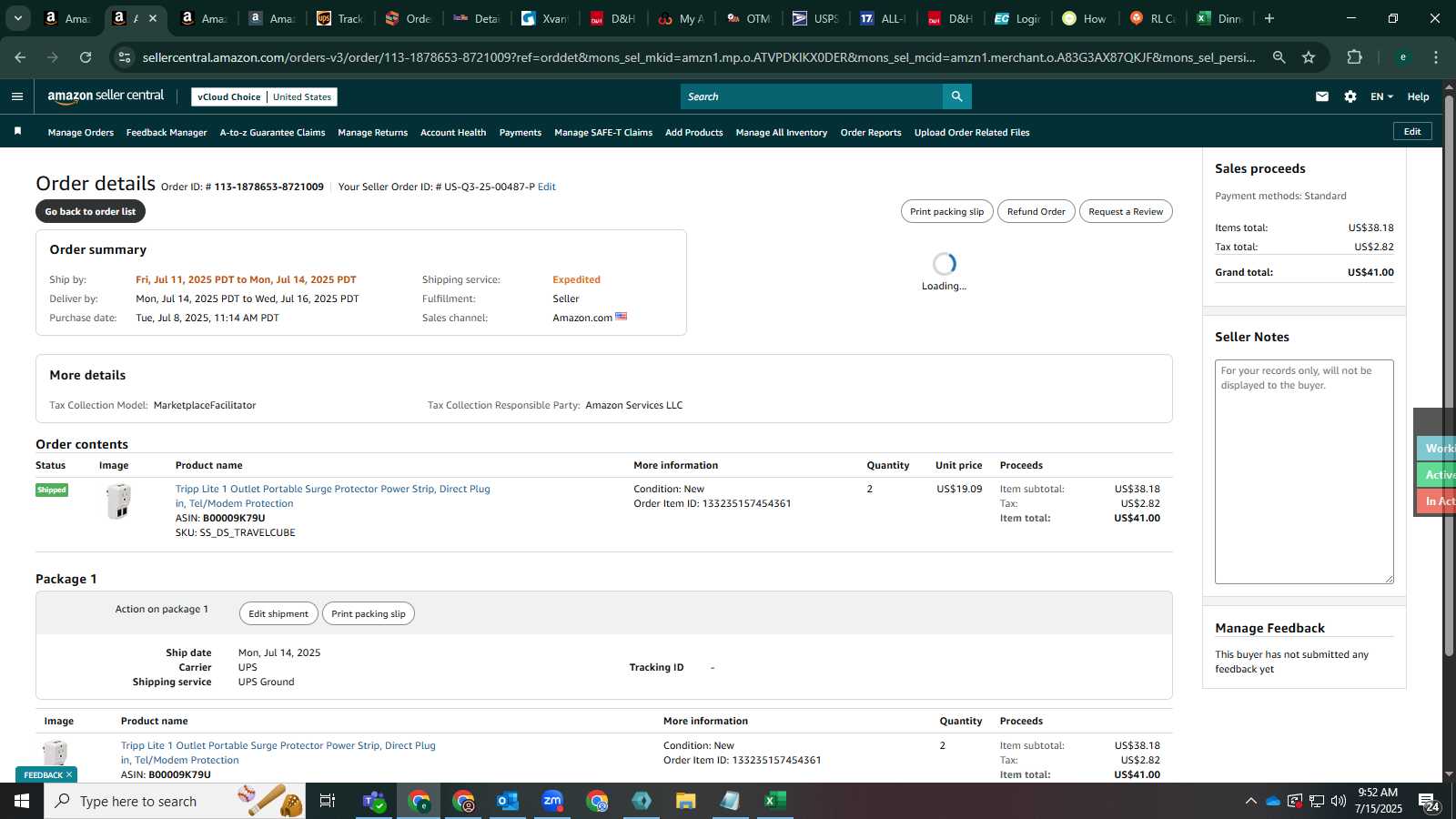Image resolution: width=1456 pixels, height=819 pixels.
Task: Click Edit button in navigation bar
Action: click(x=1412, y=131)
